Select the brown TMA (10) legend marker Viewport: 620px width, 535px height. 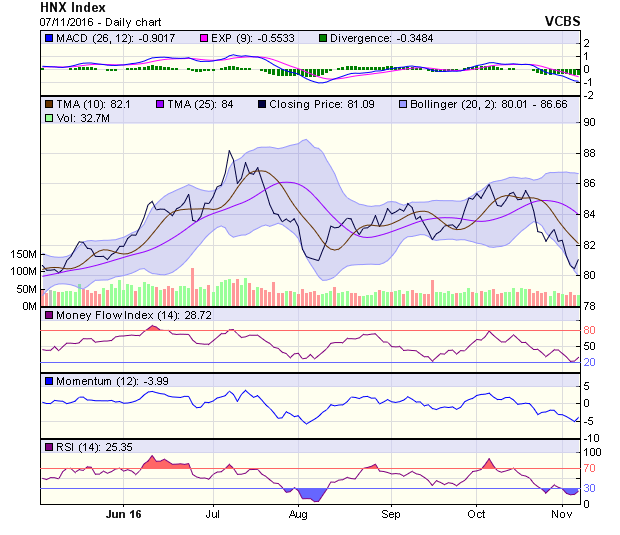[x=49, y=104]
